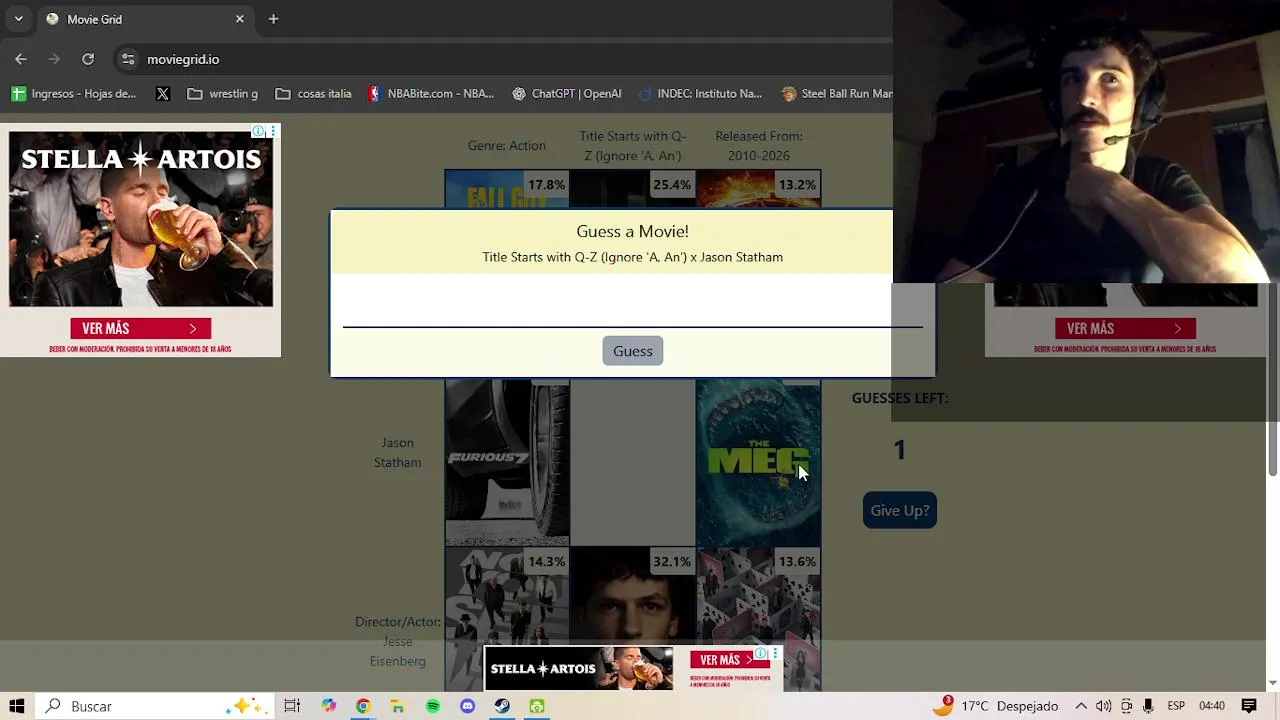Open bottom banner ad options menu

pos(774,654)
